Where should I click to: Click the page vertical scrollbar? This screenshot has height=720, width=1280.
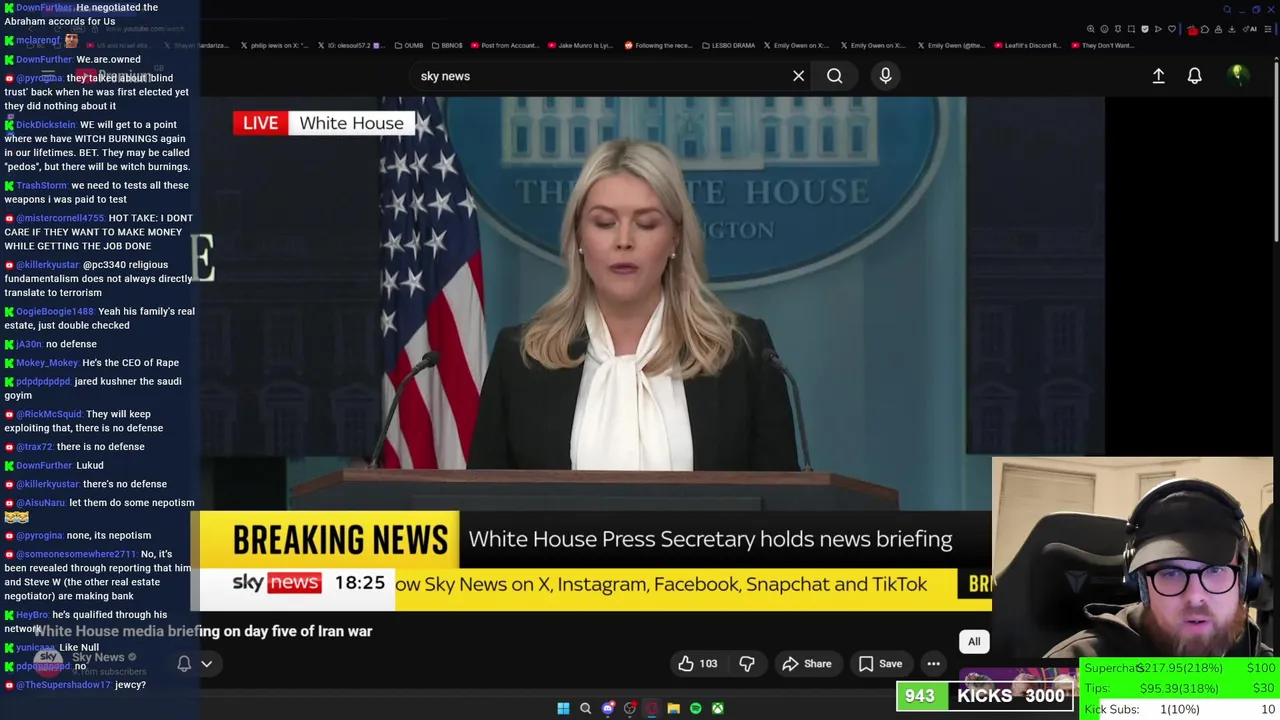coord(1276,150)
